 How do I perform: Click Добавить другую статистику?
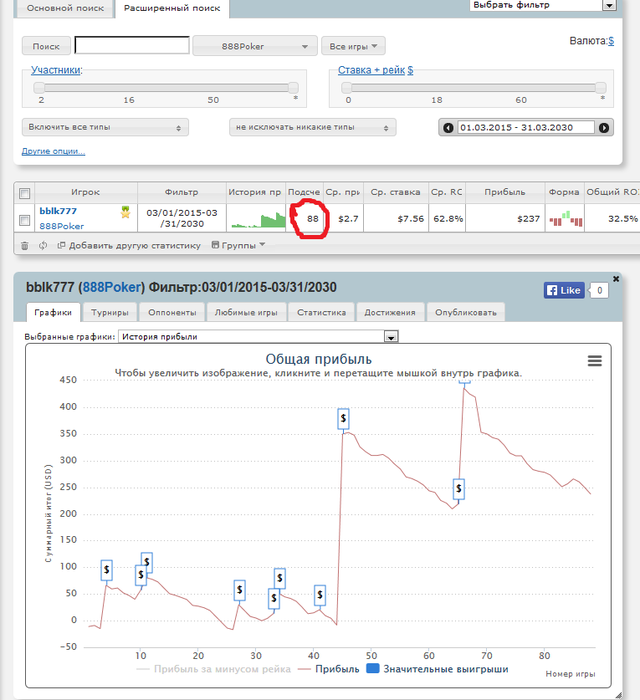pyautogui.click(x=129, y=246)
